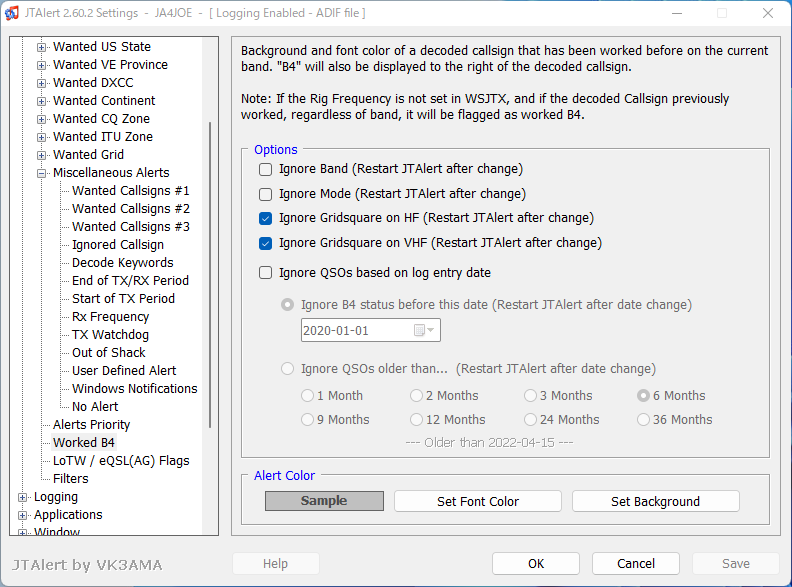Expand the Wanted ITU Zone node

click(41, 137)
